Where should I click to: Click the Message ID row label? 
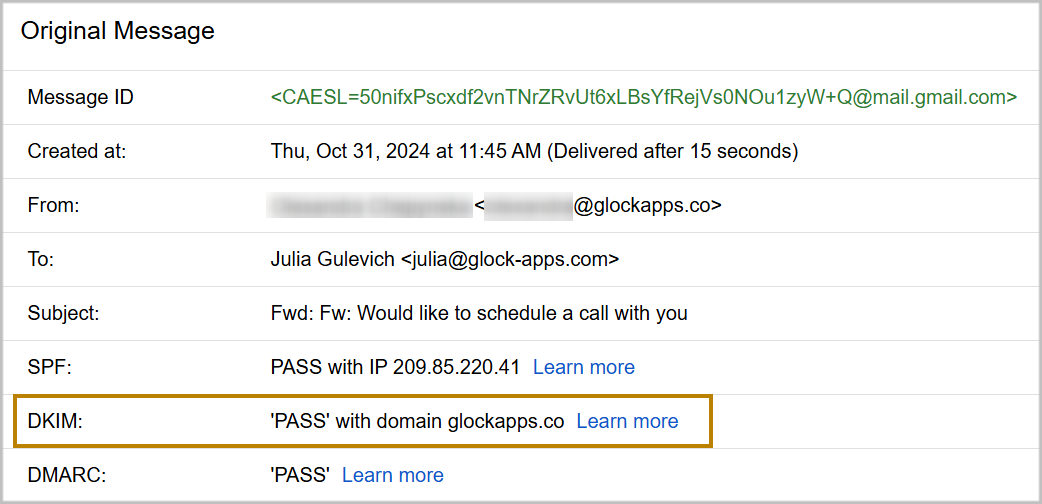coord(80,98)
